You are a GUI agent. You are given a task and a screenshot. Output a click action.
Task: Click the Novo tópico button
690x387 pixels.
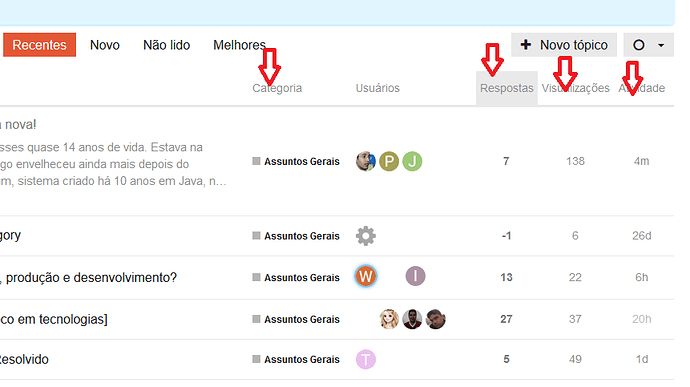click(564, 45)
